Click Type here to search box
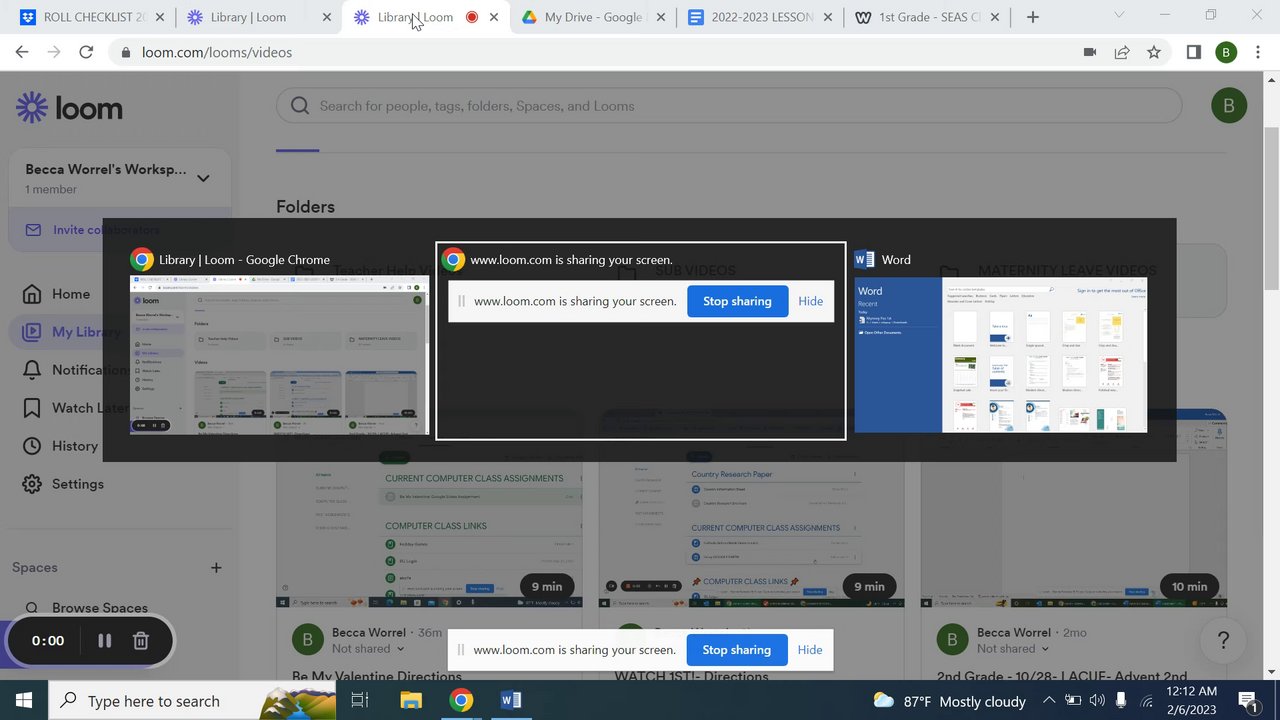 [192, 700]
